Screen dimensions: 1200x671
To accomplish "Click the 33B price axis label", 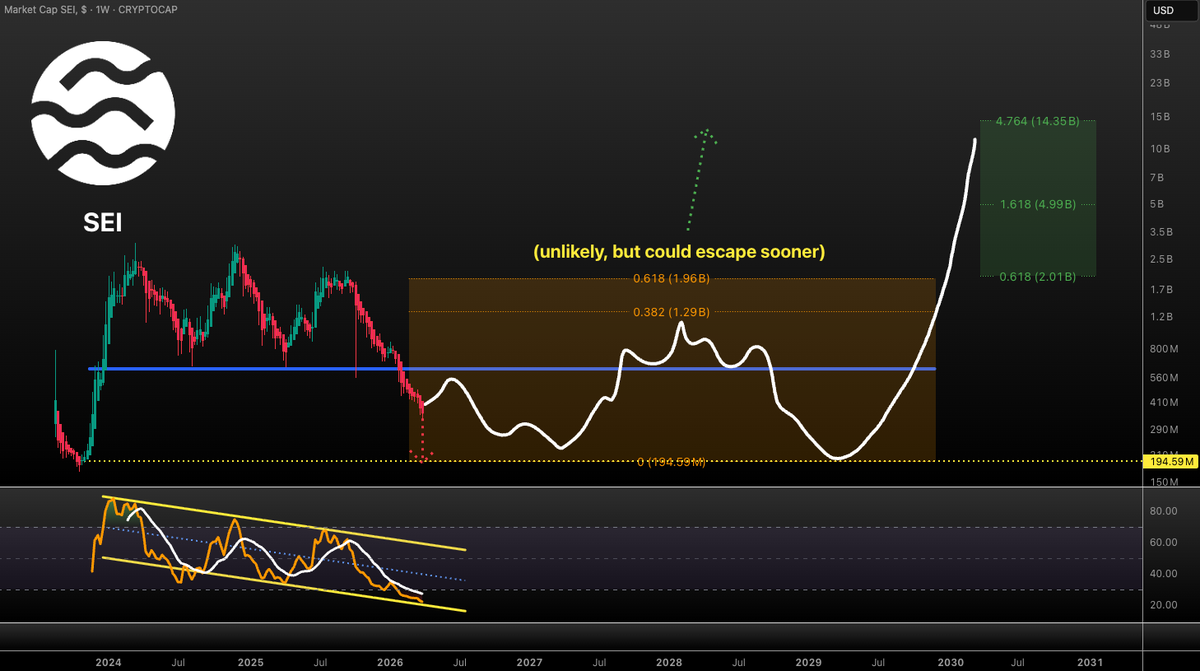I will [1161, 54].
